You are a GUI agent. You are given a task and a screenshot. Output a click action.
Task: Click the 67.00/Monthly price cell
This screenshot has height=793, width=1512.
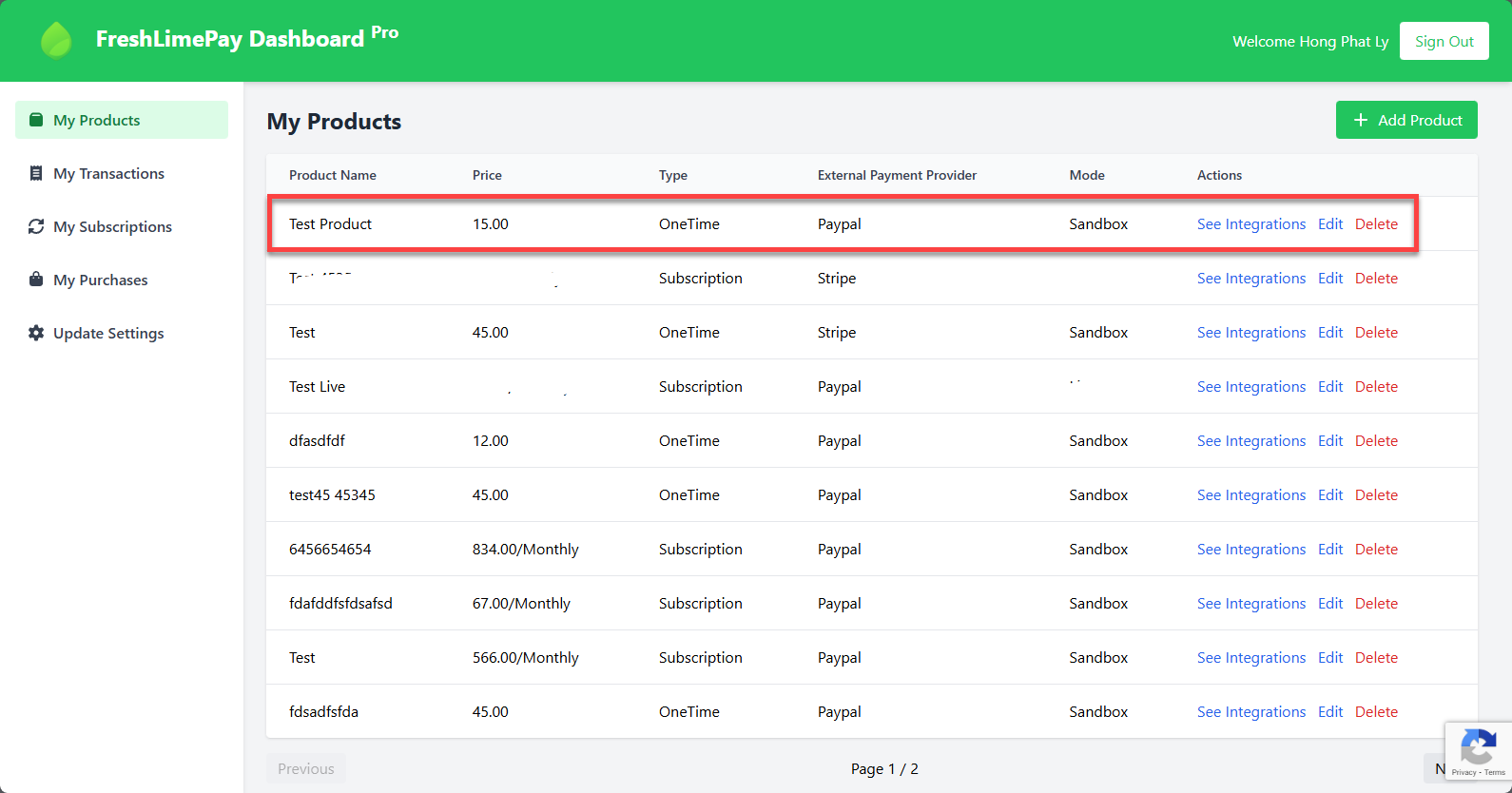pyautogui.click(x=521, y=603)
